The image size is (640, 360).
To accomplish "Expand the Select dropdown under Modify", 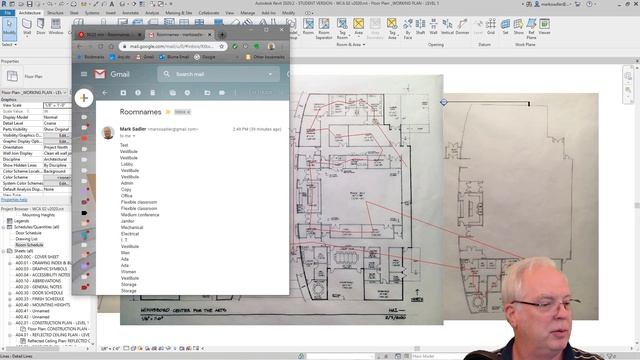I will click(9, 44).
